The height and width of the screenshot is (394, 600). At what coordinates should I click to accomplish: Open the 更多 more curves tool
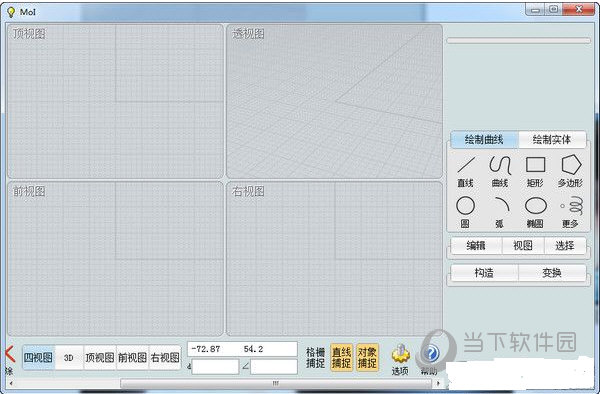pyautogui.click(x=571, y=212)
